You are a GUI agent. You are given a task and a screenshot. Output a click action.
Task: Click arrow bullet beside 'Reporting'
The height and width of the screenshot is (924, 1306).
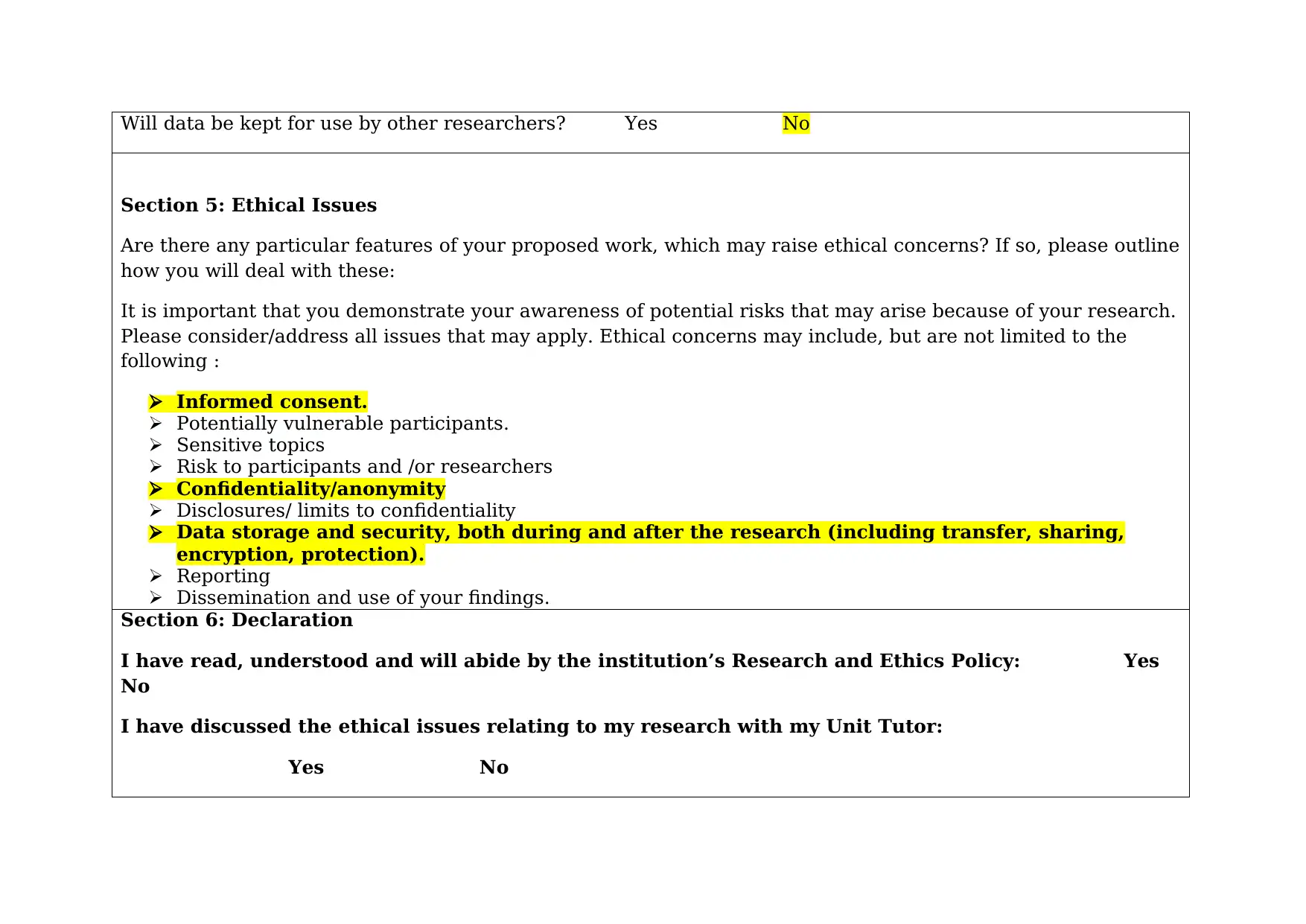pyautogui.click(x=156, y=576)
